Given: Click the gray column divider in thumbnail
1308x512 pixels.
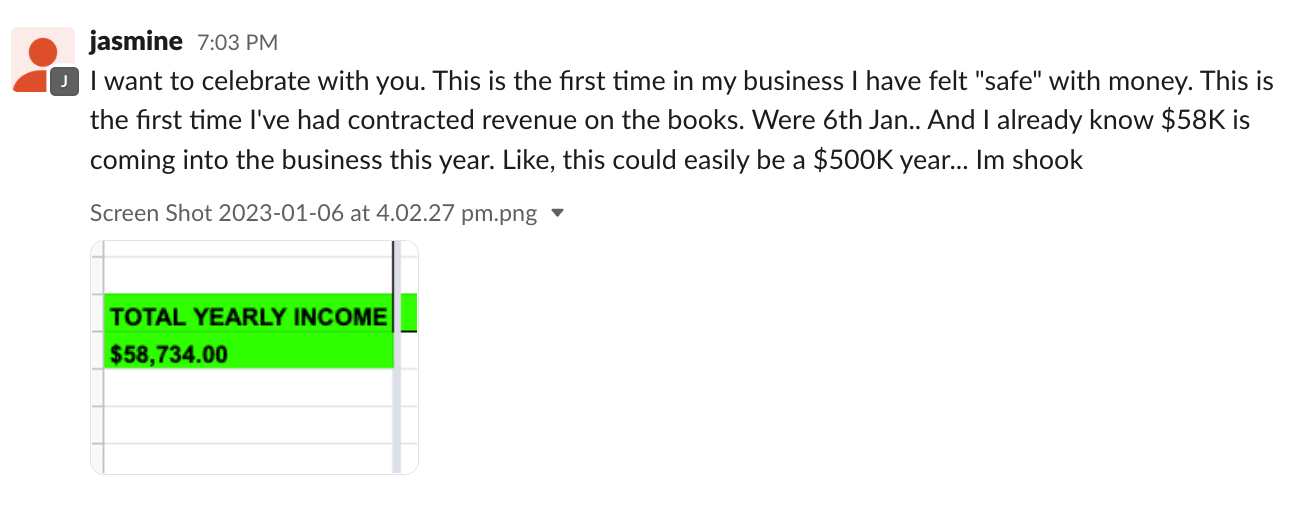Looking at the screenshot, I should click(x=397, y=357).
